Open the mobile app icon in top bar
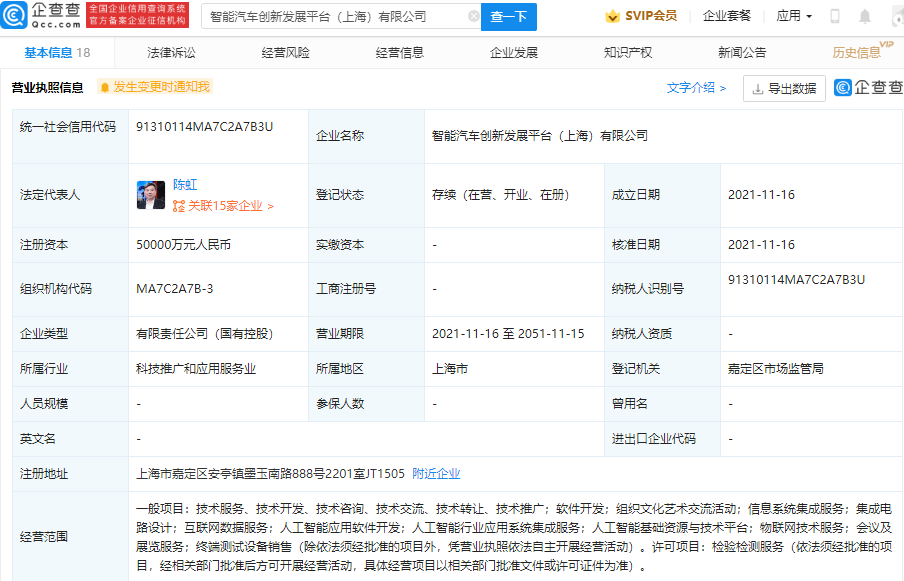 pyautogui.click(x=834, y=17)
